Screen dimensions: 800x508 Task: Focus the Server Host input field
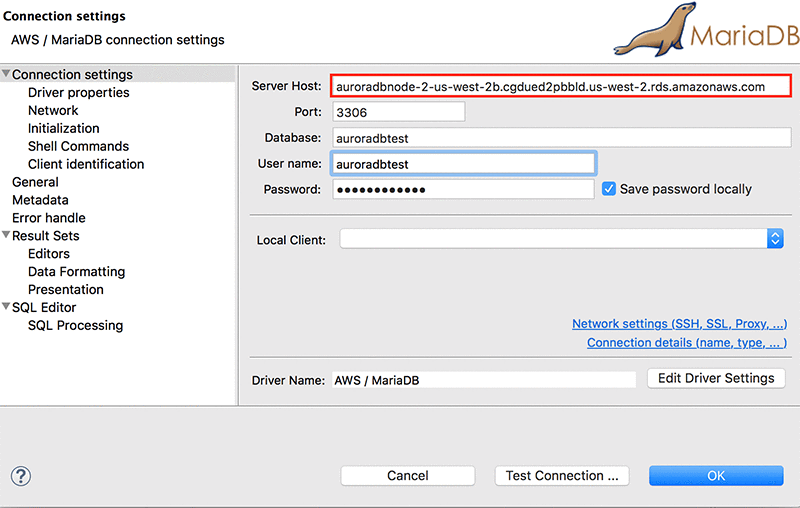[x=561, y=86]
